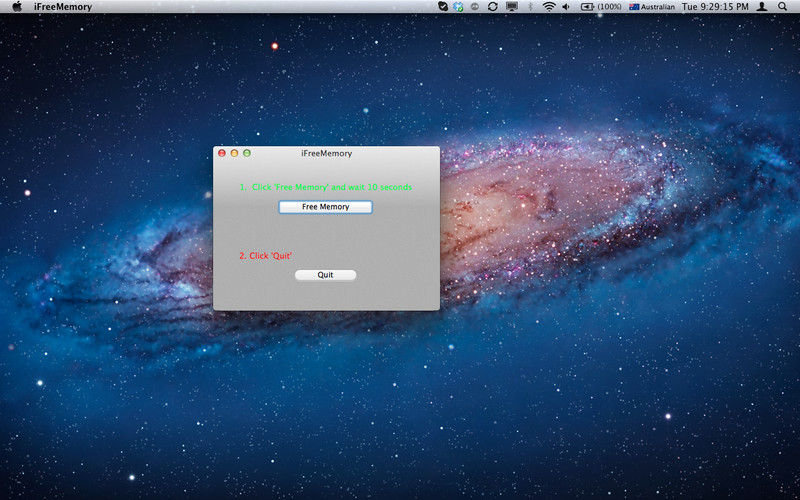Click the 'Free Memory' button
This screenshot has width=800, height=500.
coord(326,207)
